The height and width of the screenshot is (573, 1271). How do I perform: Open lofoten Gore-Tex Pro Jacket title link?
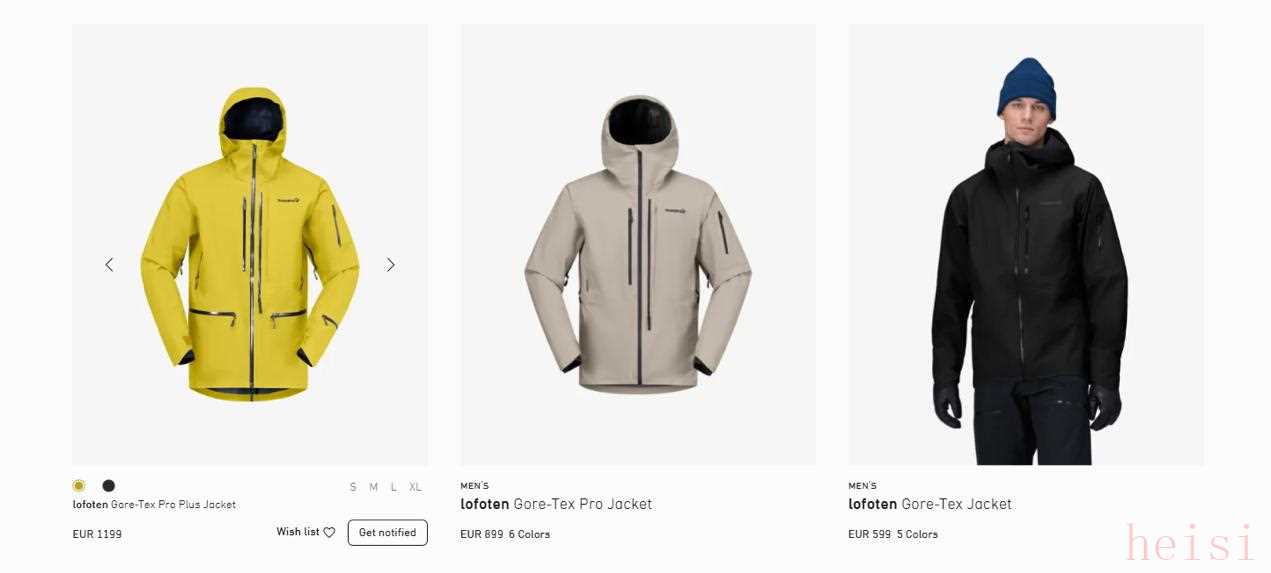tap(556, 504)
